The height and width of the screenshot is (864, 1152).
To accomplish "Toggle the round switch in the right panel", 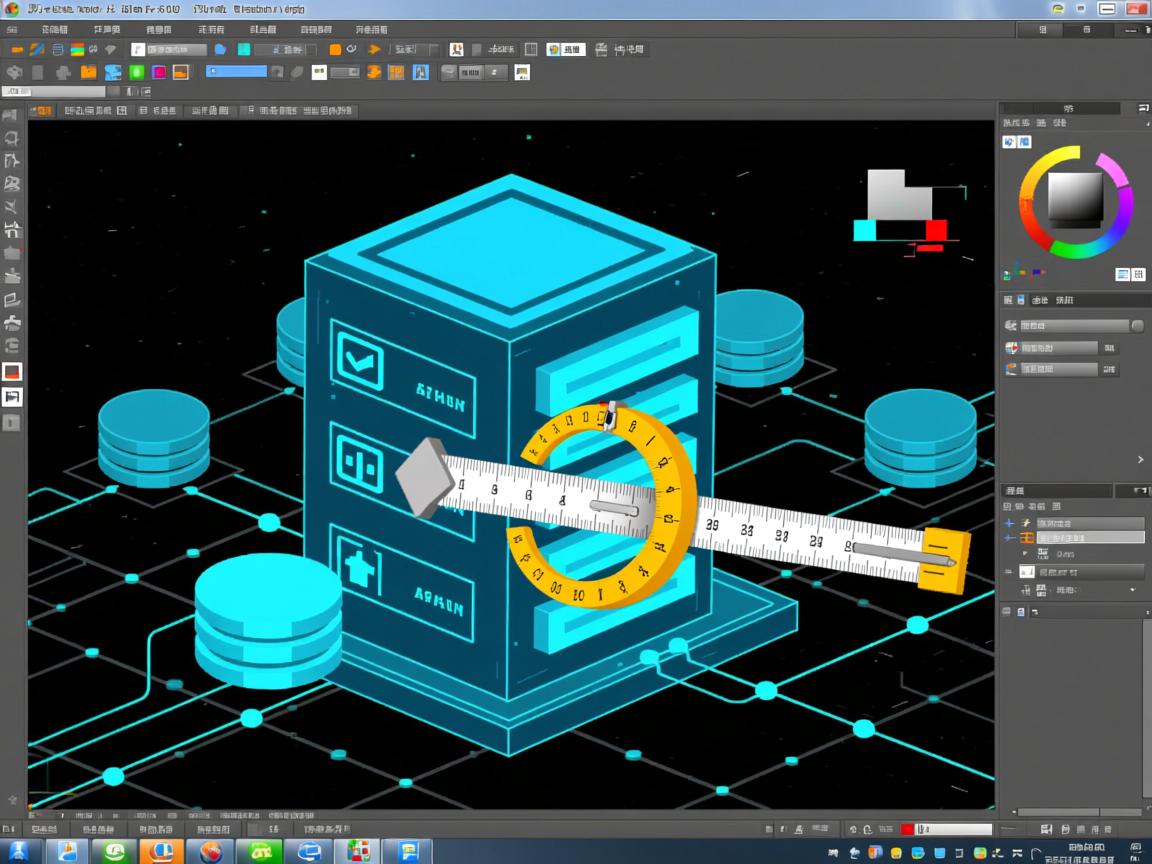I will click(x=1137, y=326).
